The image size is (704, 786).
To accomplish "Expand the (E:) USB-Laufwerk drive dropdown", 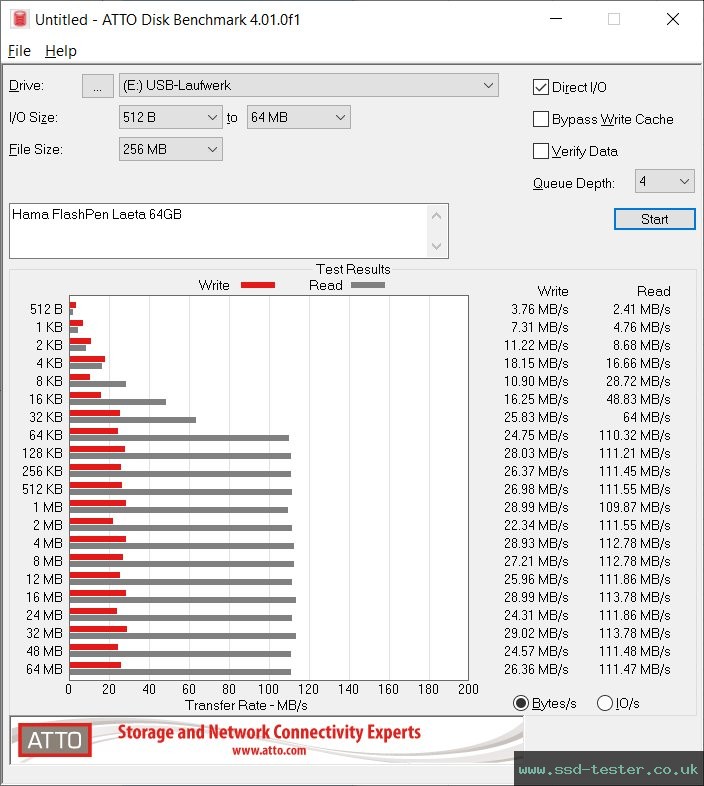I will click(308, 85).
